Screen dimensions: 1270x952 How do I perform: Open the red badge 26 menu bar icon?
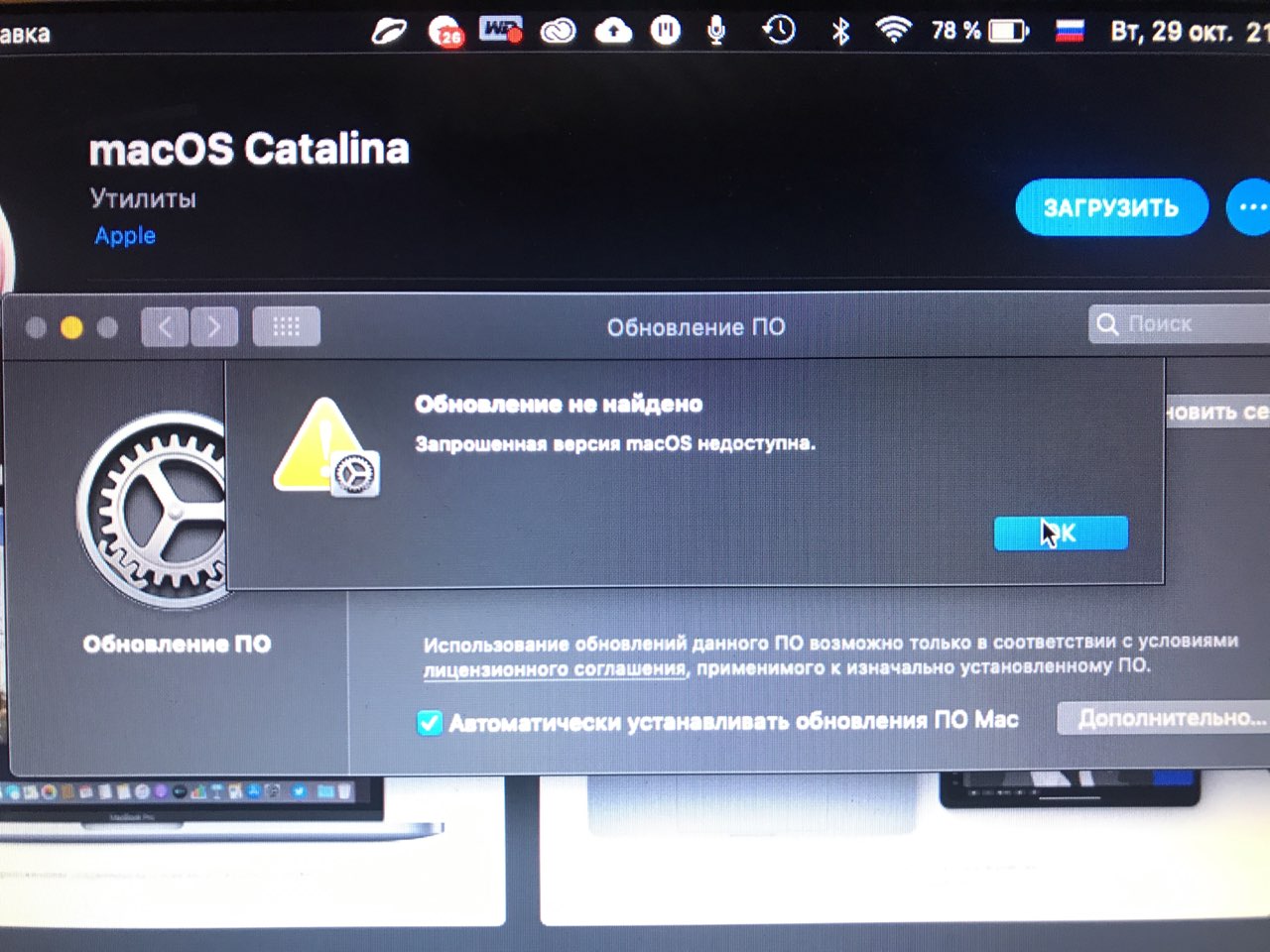(446, 32)
